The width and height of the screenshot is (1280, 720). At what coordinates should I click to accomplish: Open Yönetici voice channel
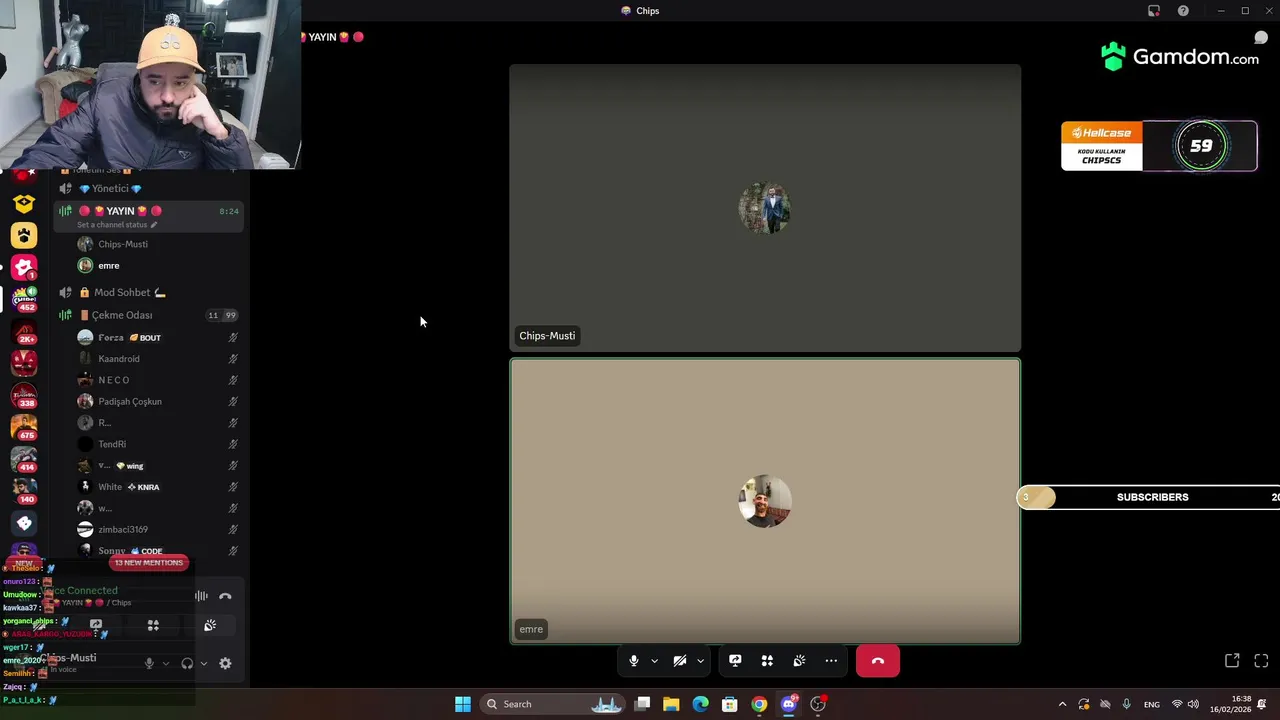click(148, 188)
